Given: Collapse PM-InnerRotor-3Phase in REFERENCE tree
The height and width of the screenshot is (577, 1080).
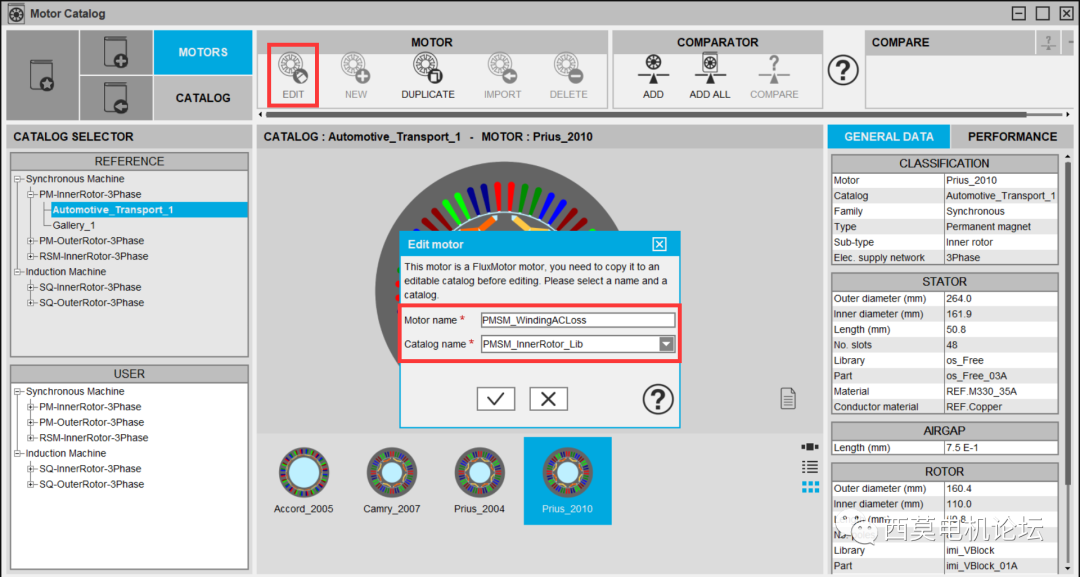Looking at the screenshot, I should point(31,194).
